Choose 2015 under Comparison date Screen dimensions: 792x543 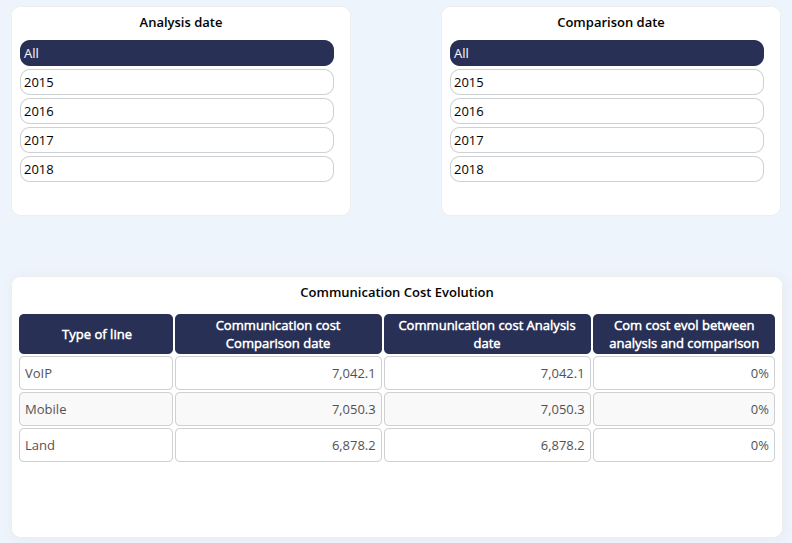click(606, 82)
